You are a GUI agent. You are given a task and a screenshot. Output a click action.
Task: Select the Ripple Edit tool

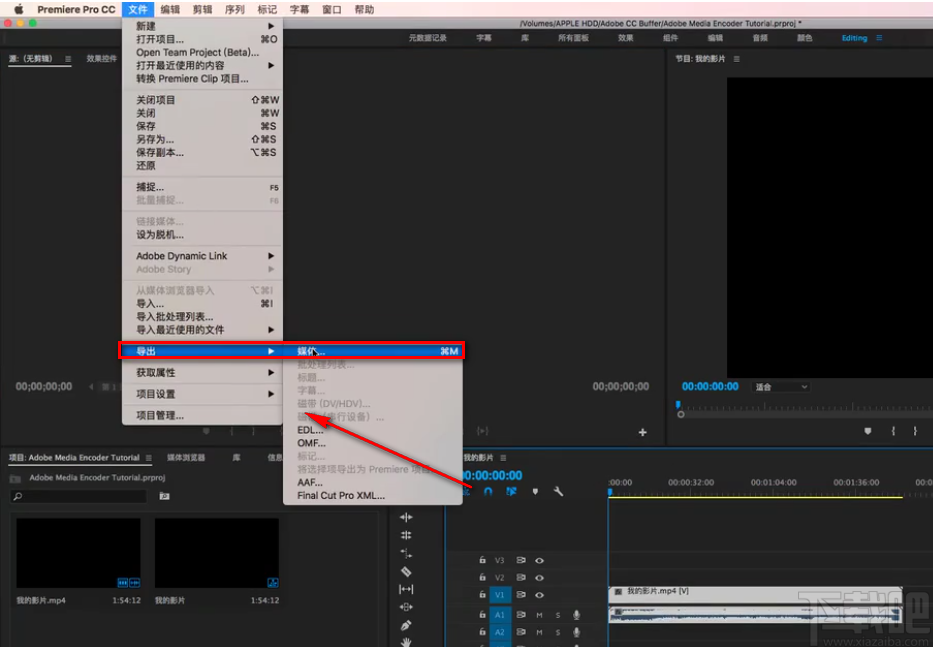pos(406,517)
